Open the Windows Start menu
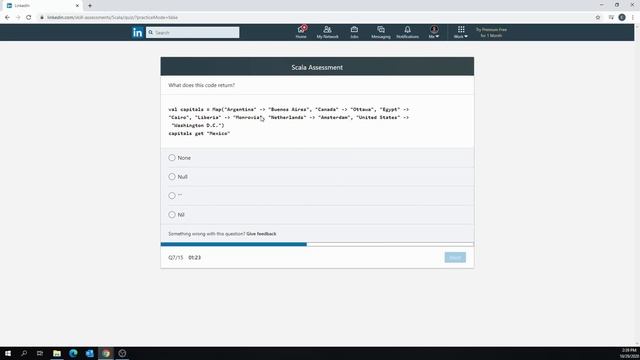The image size is (640, 360). click(x=8, y=353)
